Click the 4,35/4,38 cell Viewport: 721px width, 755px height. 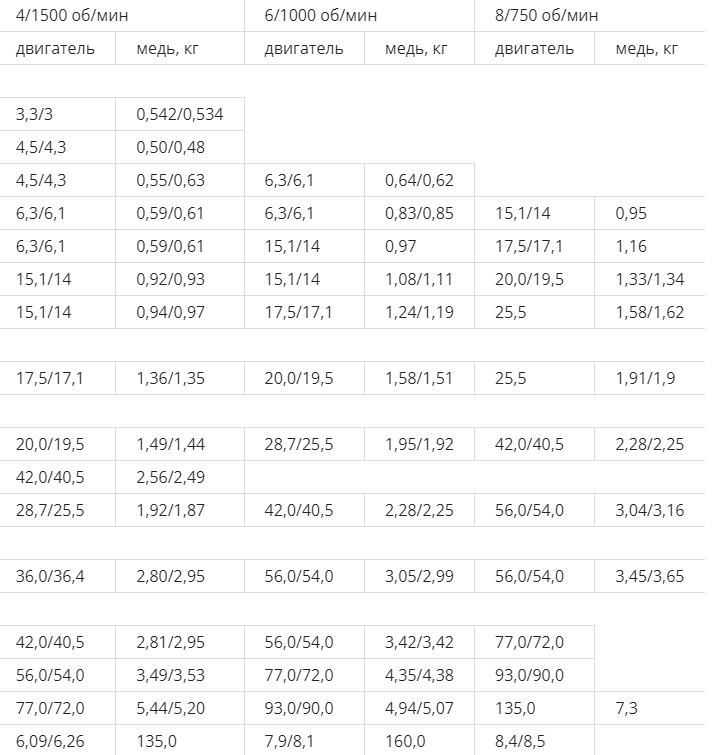coord(419,675)
